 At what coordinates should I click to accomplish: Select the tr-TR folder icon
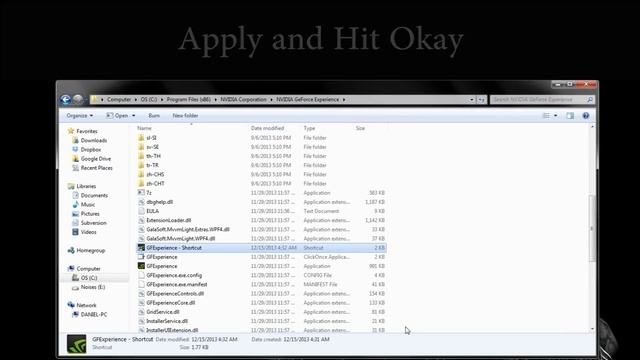(141, 165)
